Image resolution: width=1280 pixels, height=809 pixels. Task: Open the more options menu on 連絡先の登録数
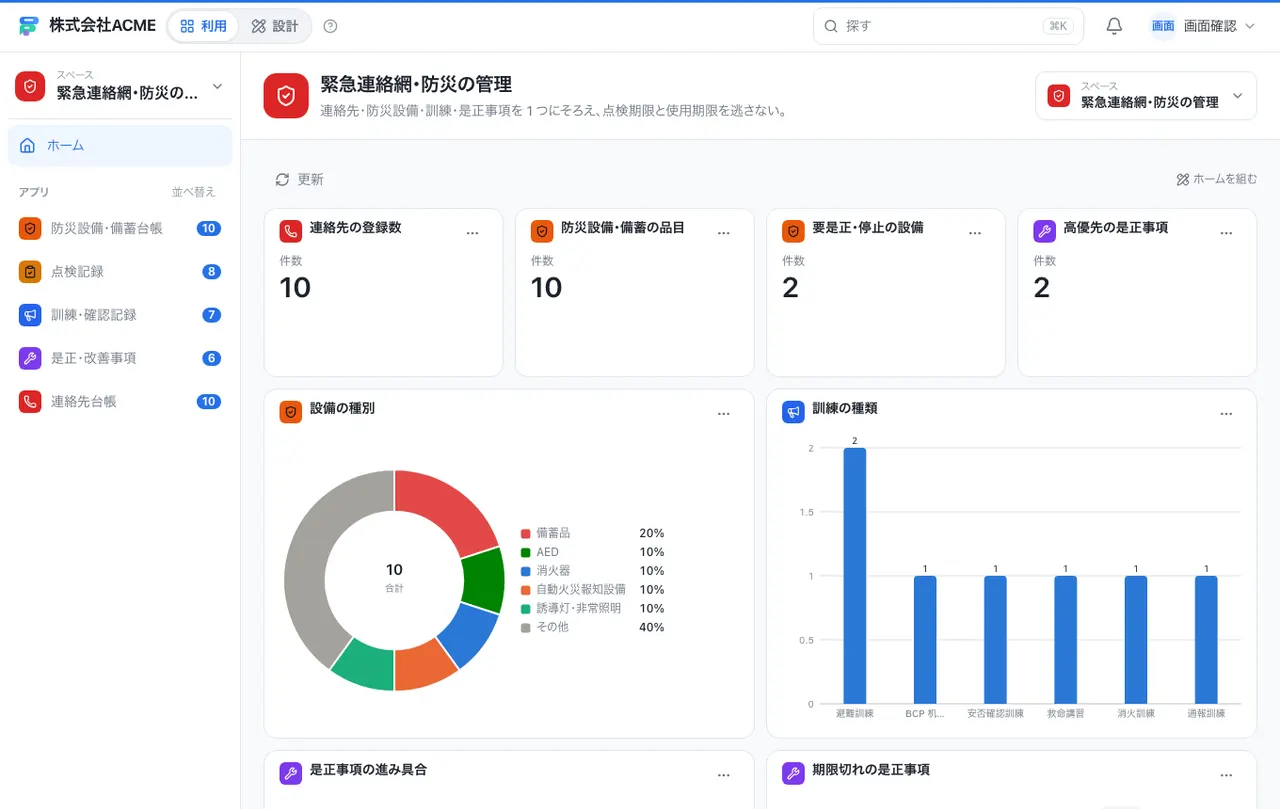click(x=473, y=232)
